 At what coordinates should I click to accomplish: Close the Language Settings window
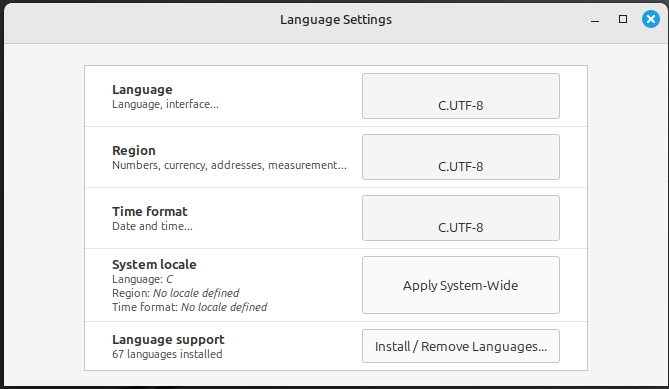click(651, 19)
